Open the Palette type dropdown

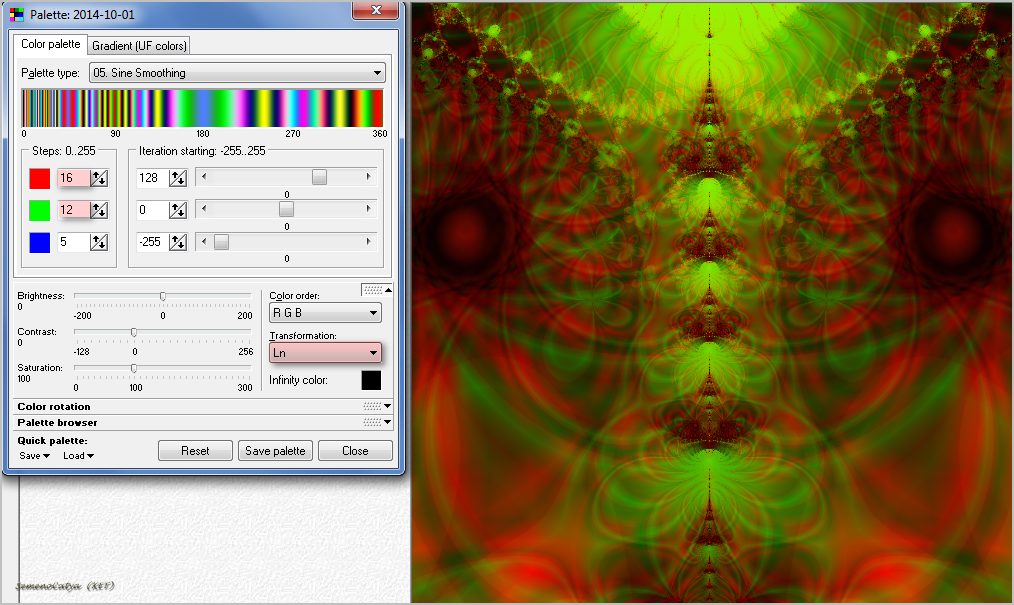(237, 73)
